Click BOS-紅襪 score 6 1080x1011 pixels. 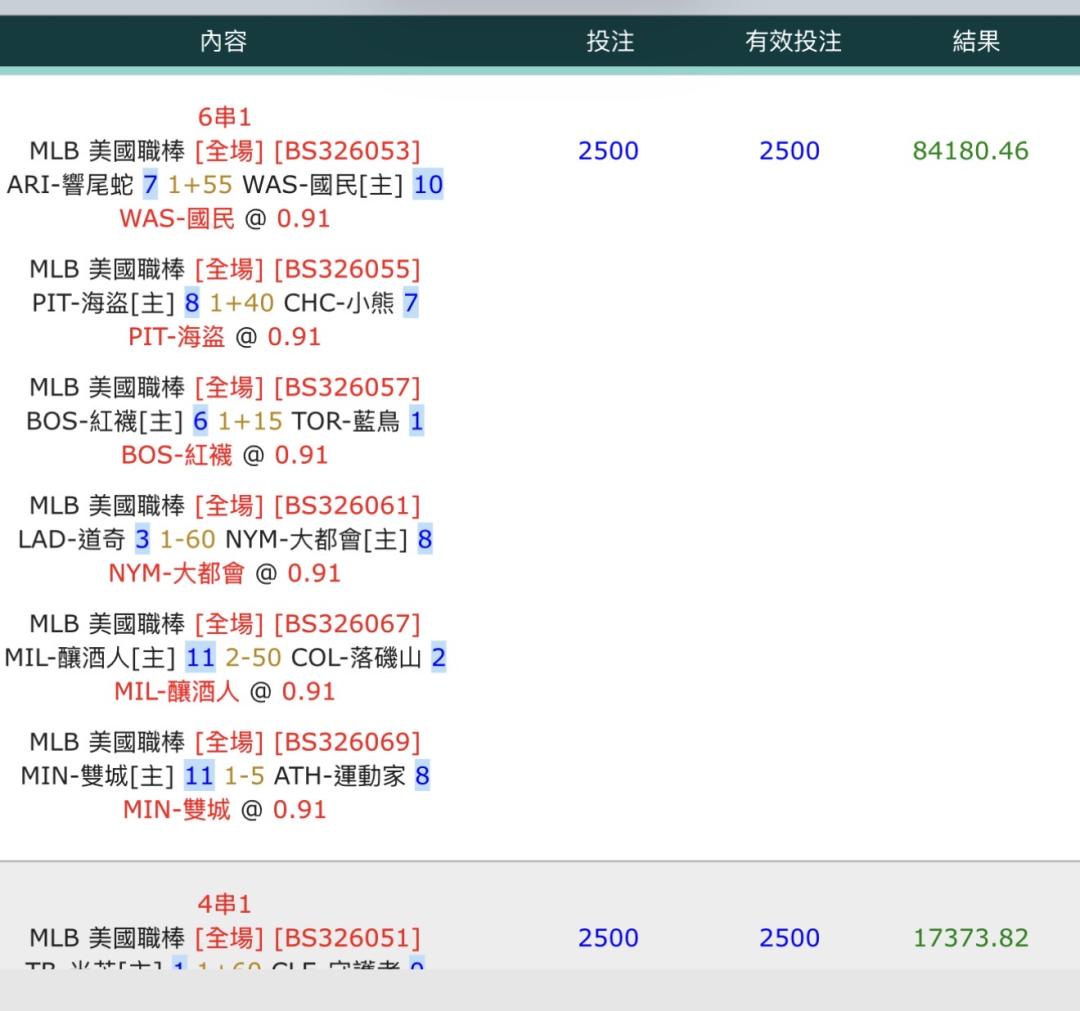coord(200,421)
